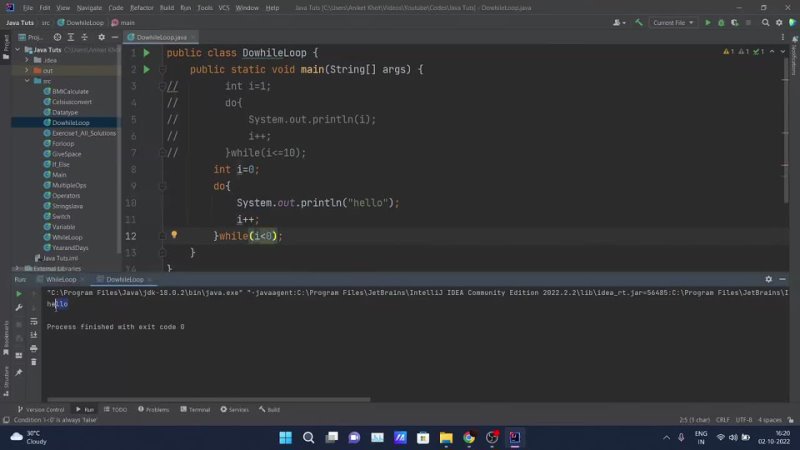Click main method breadcrumb in navigation bar
The width and height of the screenshot is (800, 450).
coord(123,22)
